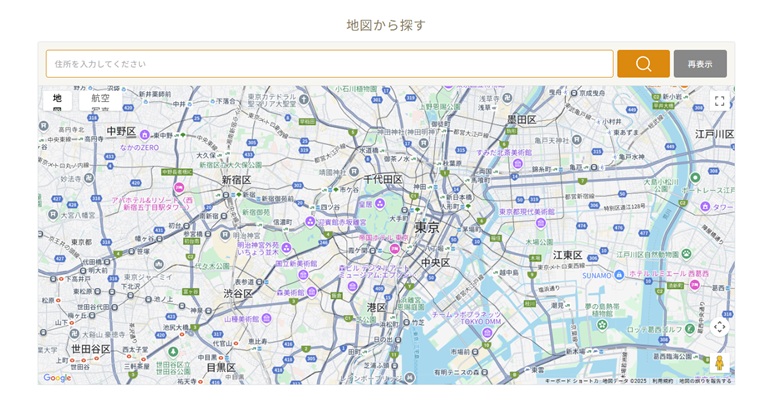This screenshot has height=400, width=774.
Task: Click the 新宿区 ward label
Action: click(x=236, y=180)
